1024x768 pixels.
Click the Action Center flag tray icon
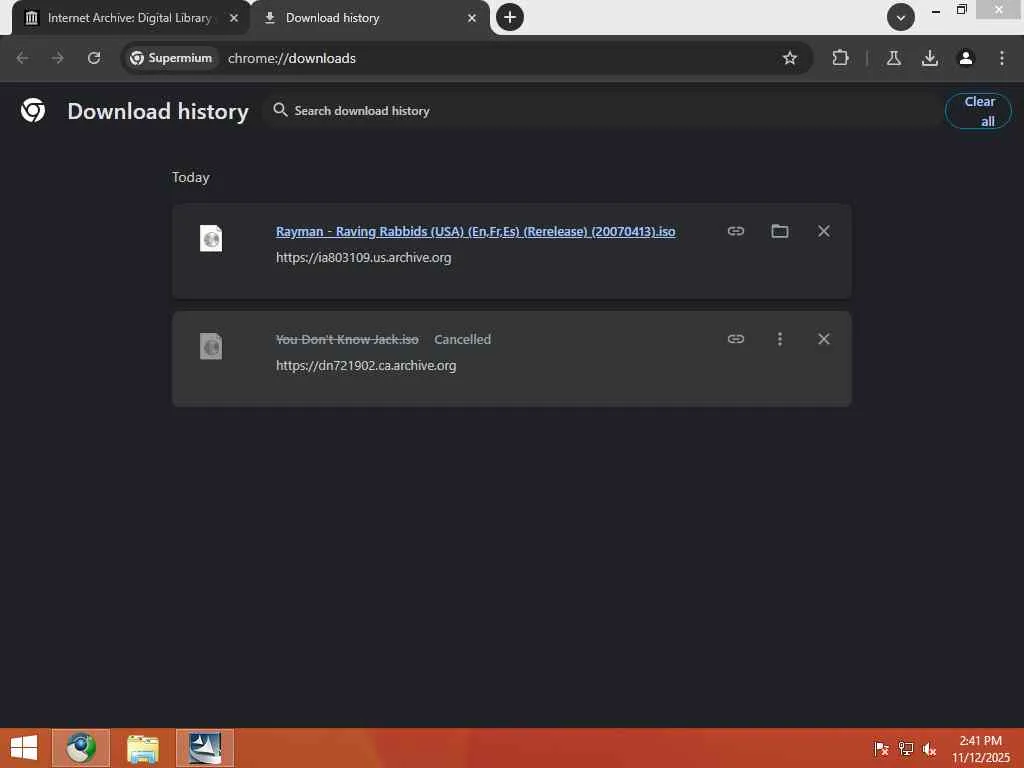click(x=881, y=748)
